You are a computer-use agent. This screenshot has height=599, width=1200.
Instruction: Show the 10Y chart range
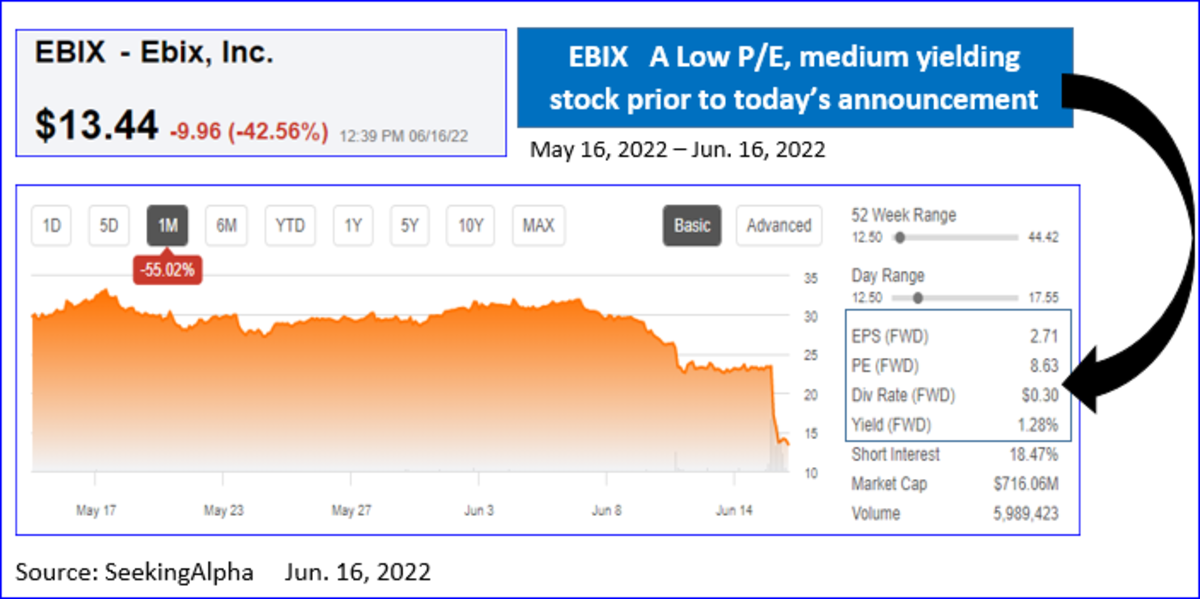tap(469, 225)
